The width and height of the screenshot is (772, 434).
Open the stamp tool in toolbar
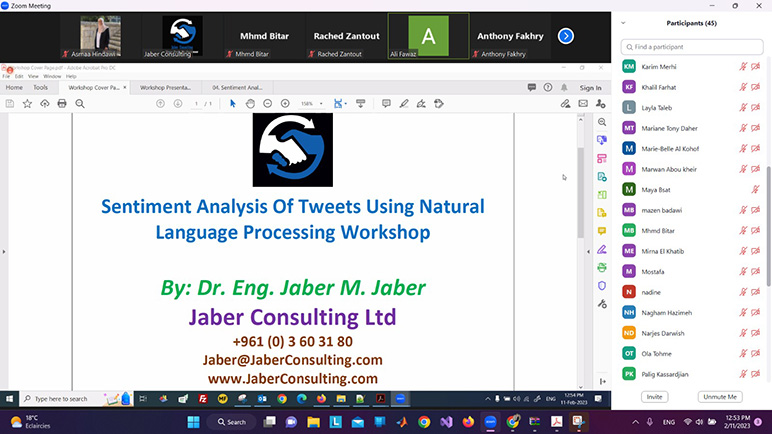tap(439, 103)
